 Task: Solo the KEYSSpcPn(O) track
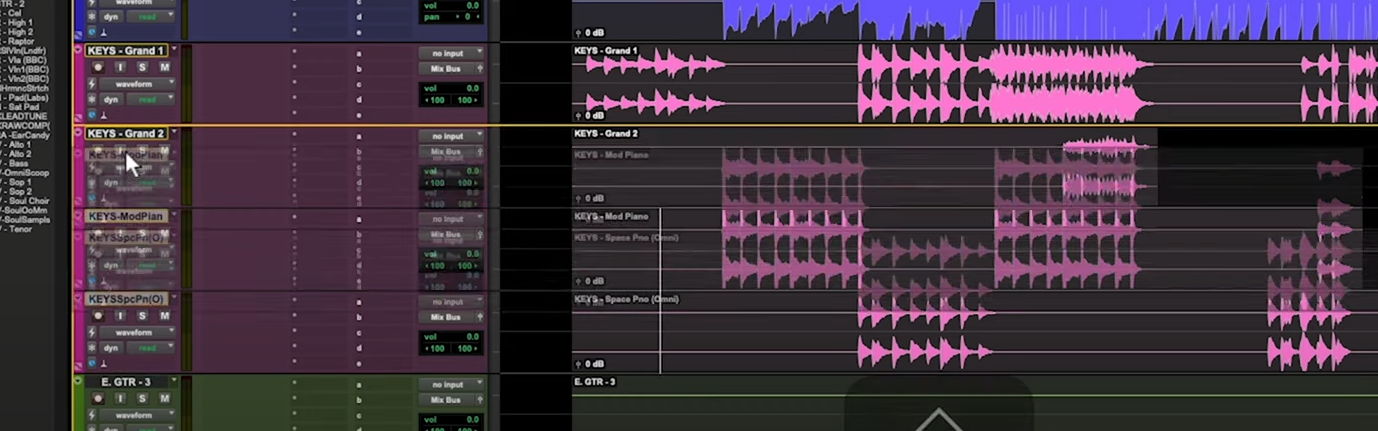[142, 316]
